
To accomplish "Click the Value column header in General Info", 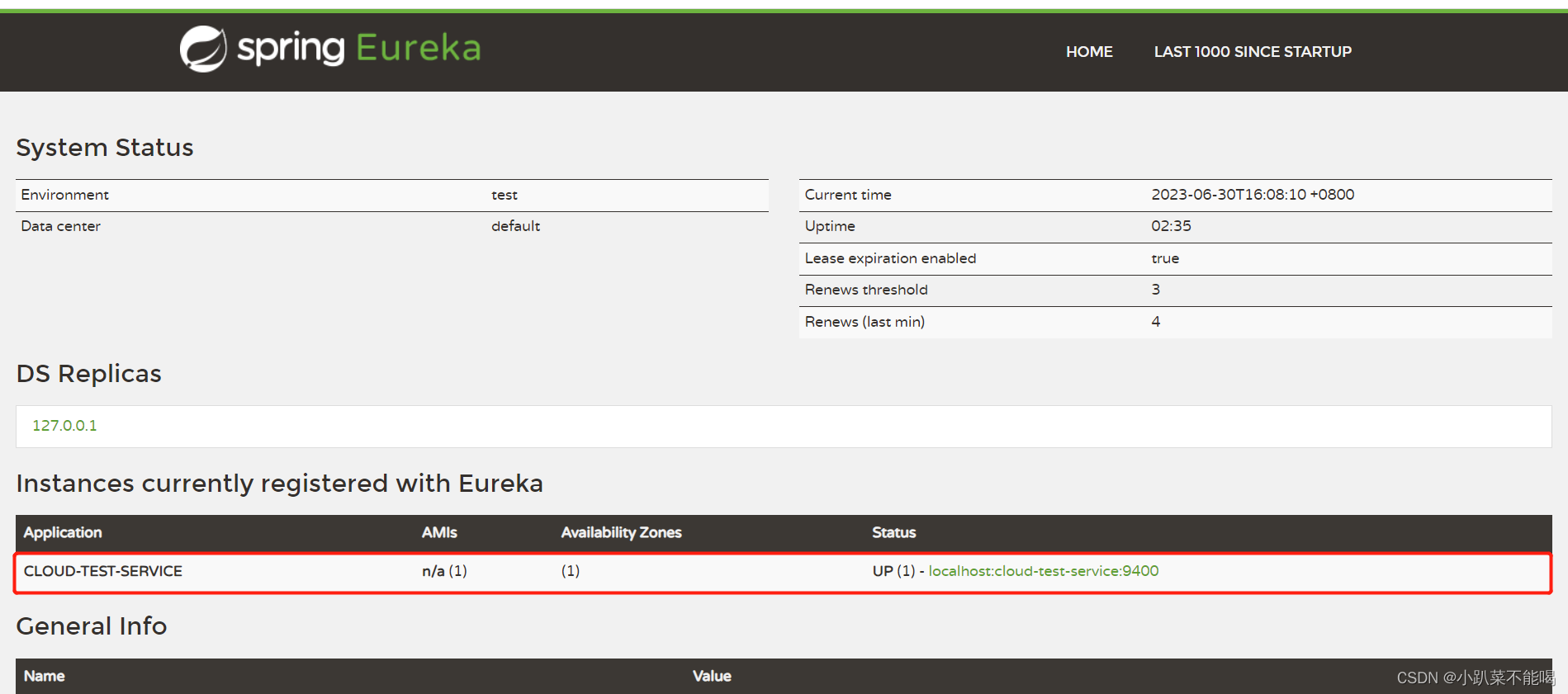I will 712,676.
